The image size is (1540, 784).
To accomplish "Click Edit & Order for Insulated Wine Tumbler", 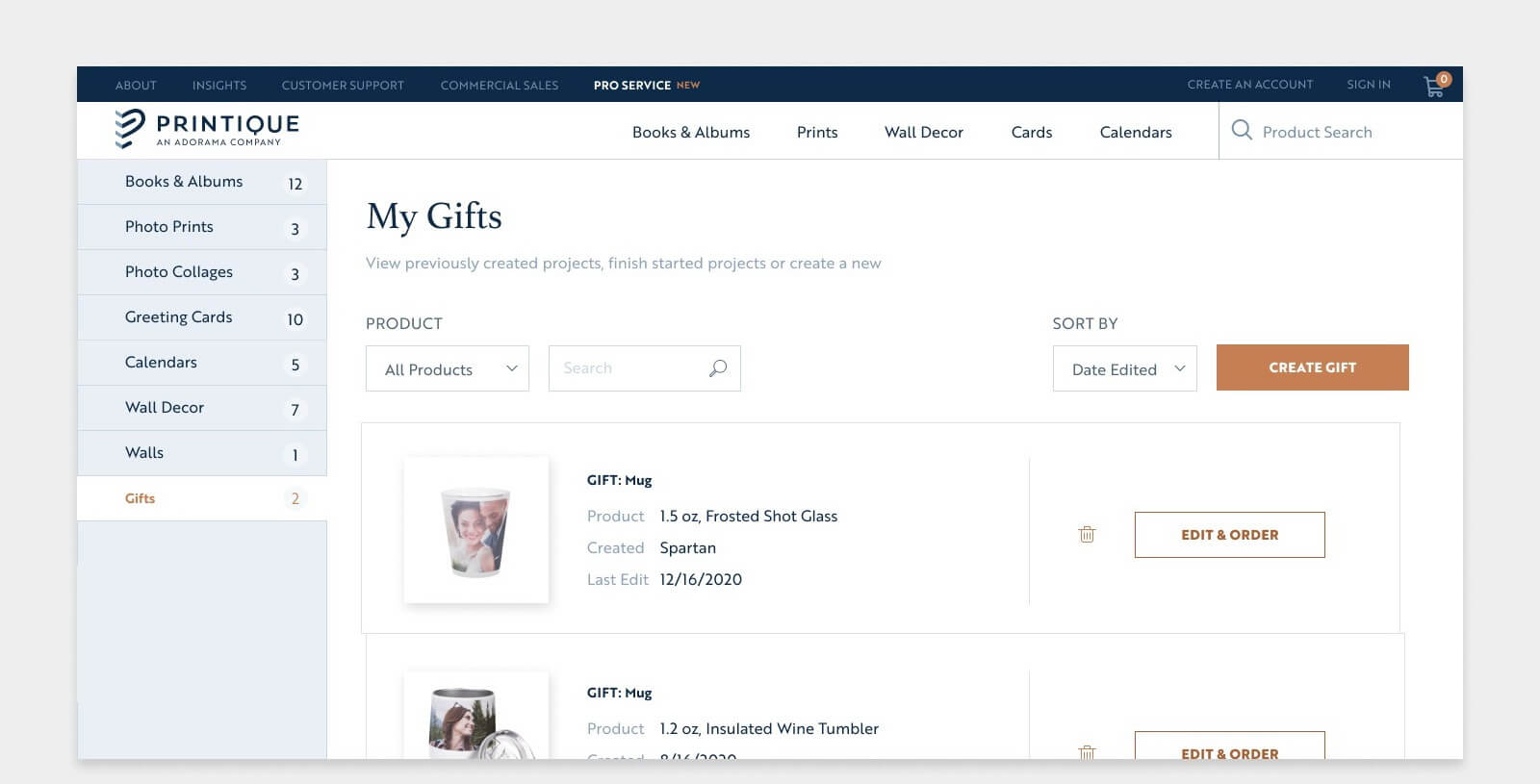I will (x=1230, y=747).
